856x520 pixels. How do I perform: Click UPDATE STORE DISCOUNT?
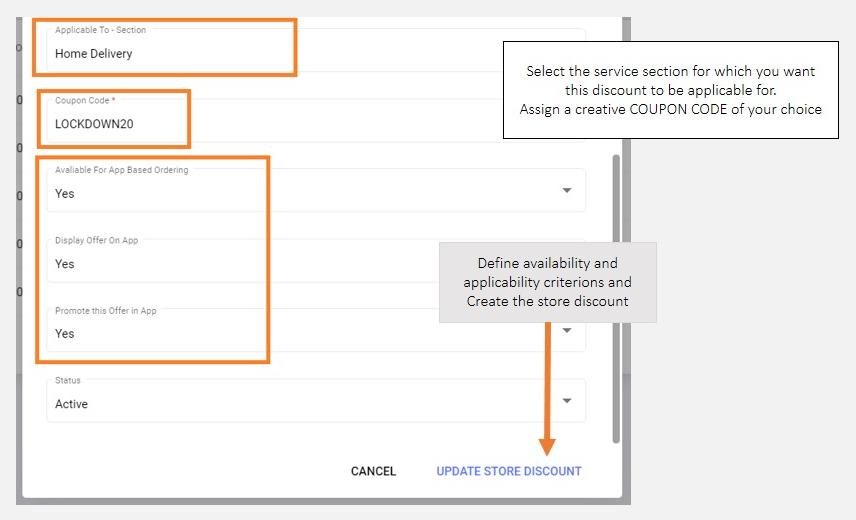click(508, 471)
